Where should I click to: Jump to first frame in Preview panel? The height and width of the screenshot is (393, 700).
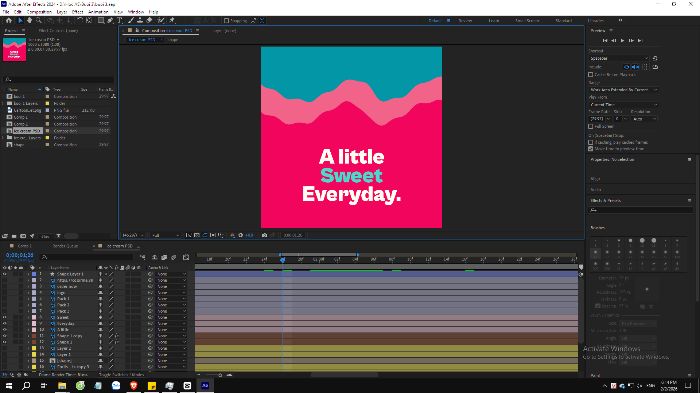pyautogui.click(x=605, y=41)
